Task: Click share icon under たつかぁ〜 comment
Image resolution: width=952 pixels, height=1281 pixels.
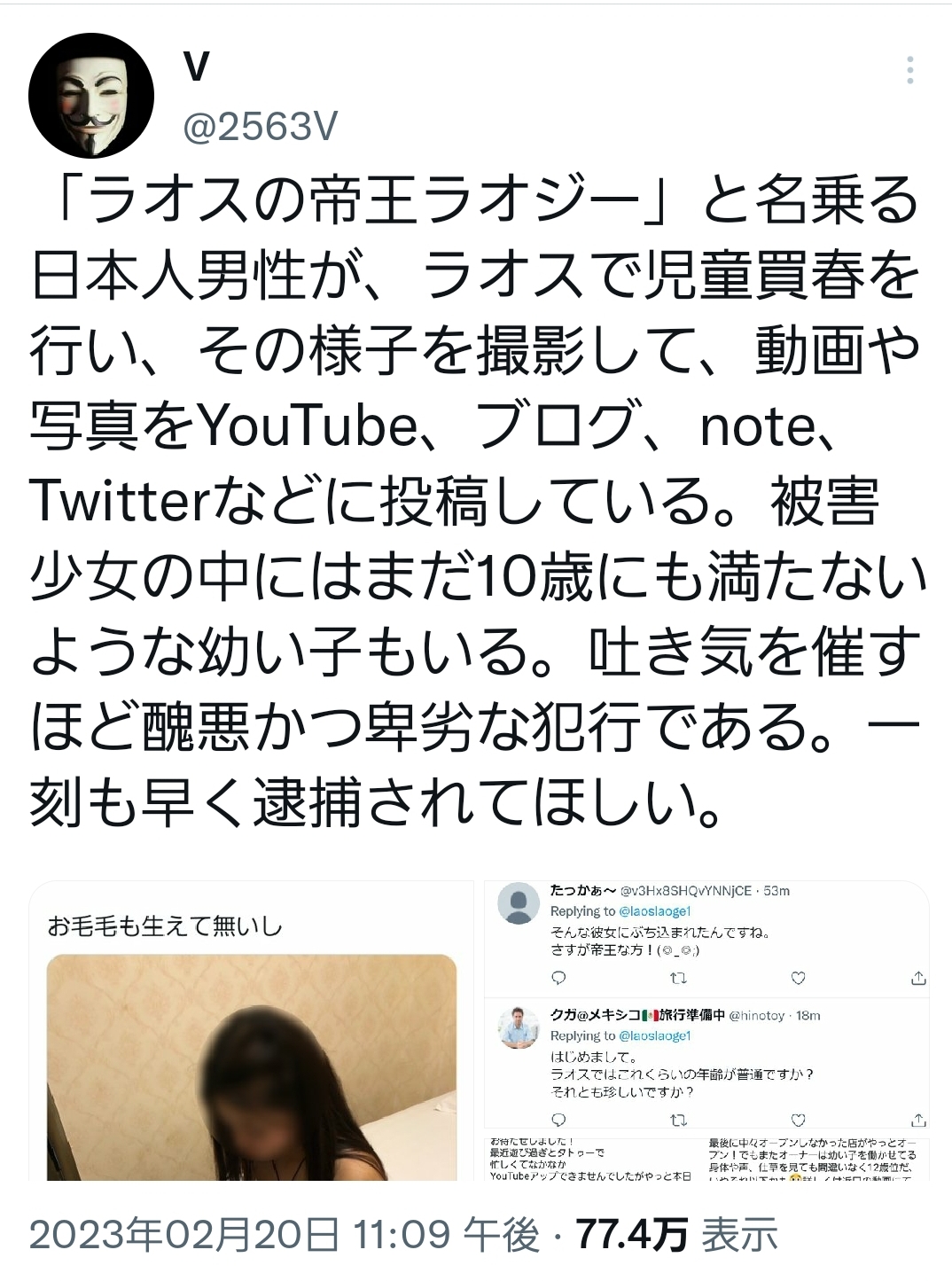Action: pyautogui.click(x=918, y=978)
